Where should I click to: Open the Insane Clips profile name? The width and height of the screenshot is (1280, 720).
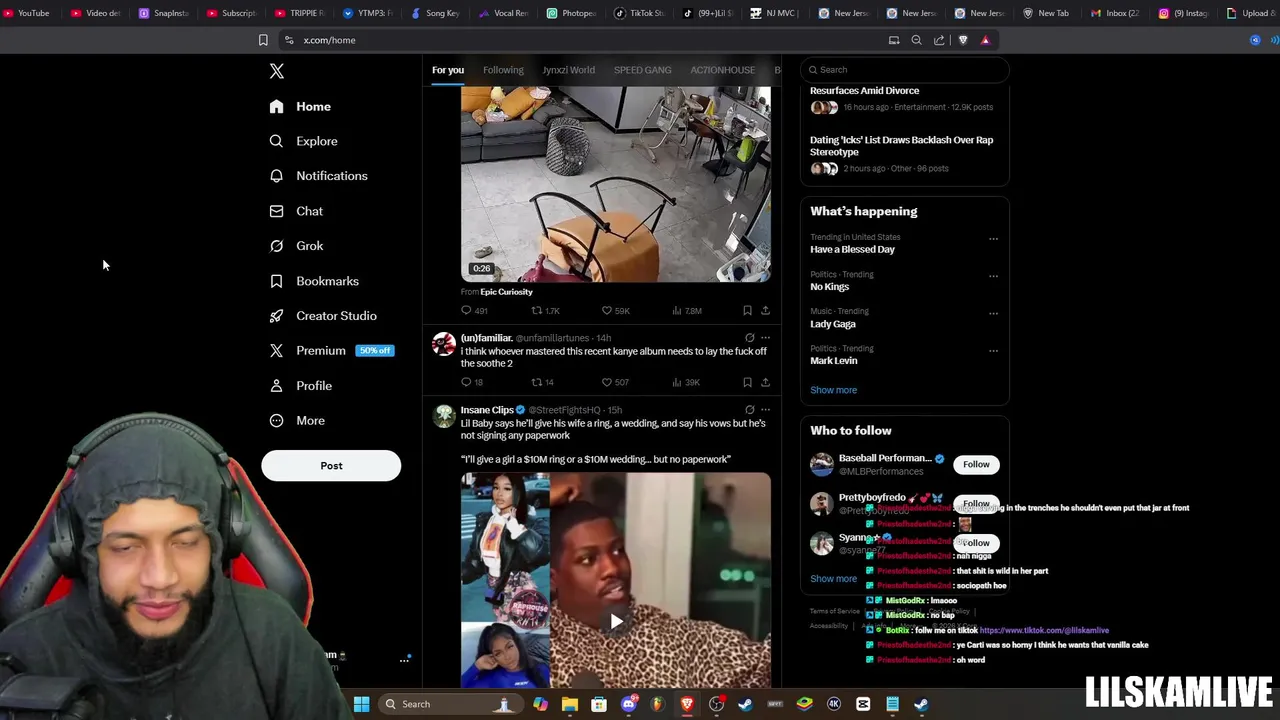pos(487,410)
